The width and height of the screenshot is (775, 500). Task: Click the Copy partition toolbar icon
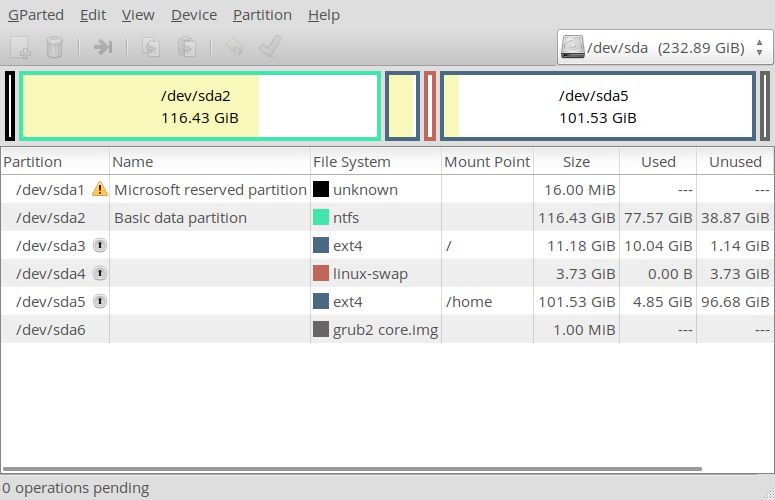(x=151, y=47)
